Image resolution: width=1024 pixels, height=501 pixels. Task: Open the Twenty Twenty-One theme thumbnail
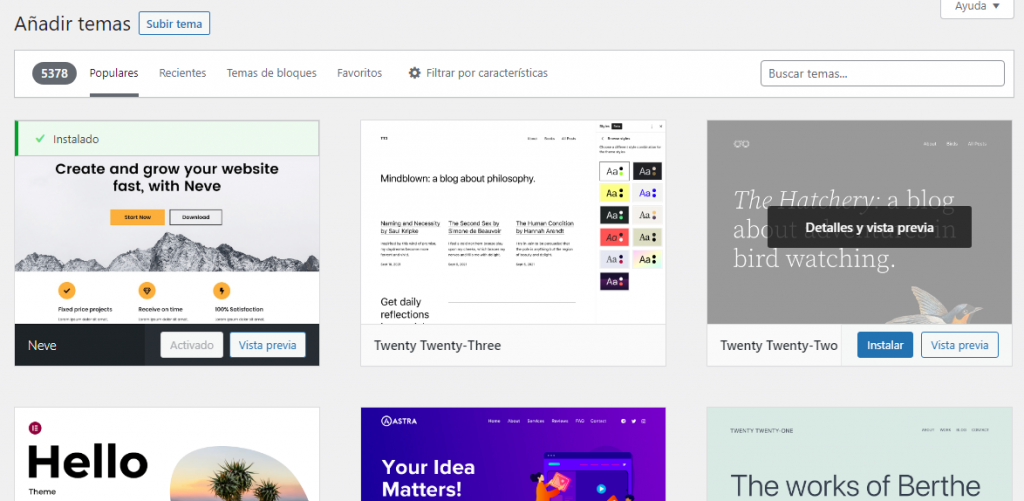click(859, 454)
